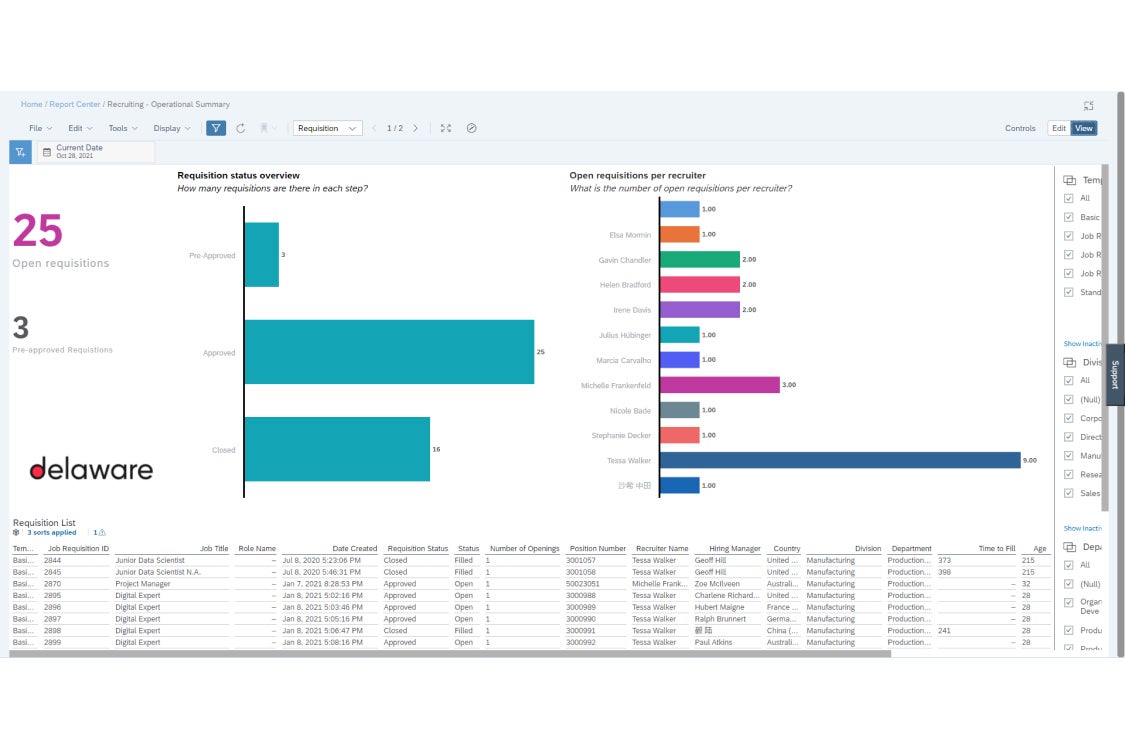This screenshot has width=1125, height=750.
Task: Click top-right collapse screen icon
Action: [x=1088, y=105]
